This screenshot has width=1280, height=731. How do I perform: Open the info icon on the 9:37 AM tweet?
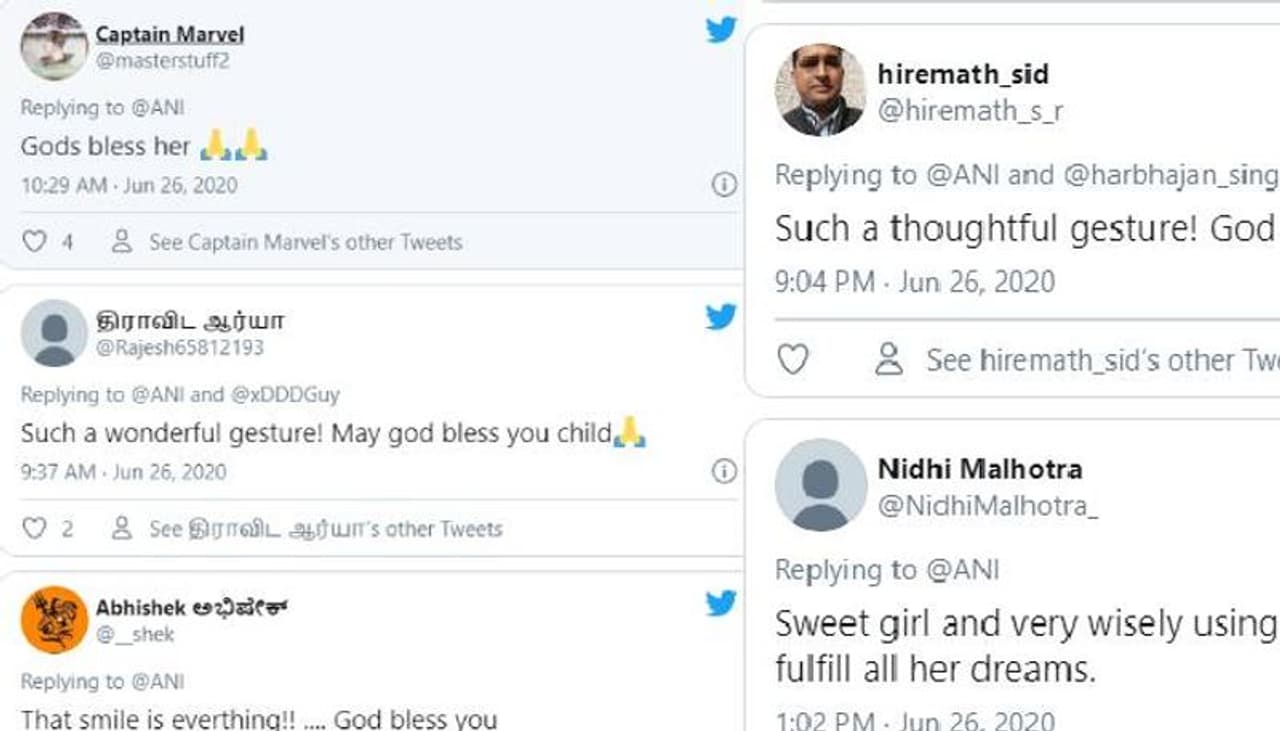pyautogui.click(x=724, y=471)
